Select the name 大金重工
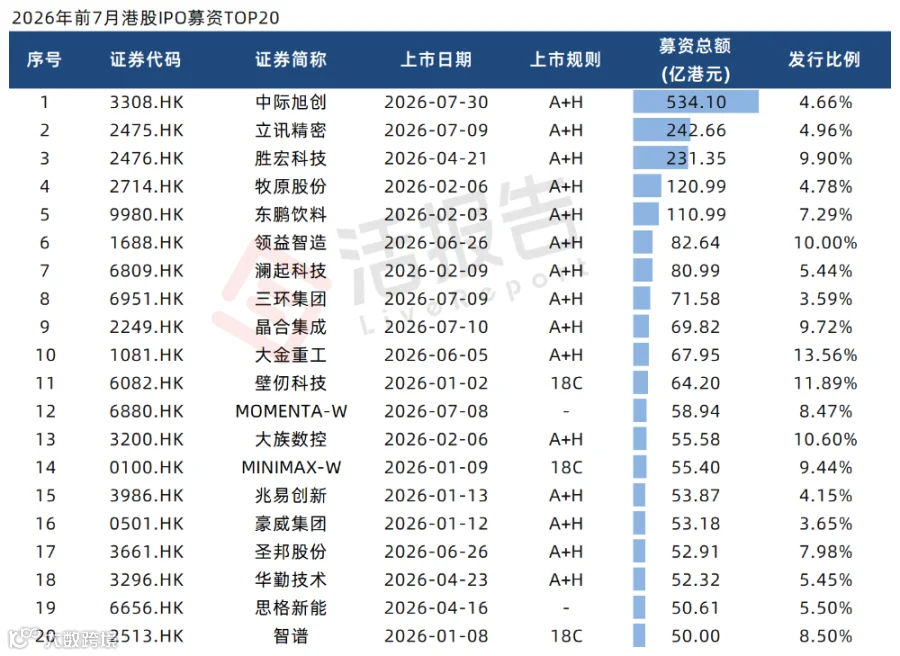Screen dimensions: 900x656 tap(291, 355)
